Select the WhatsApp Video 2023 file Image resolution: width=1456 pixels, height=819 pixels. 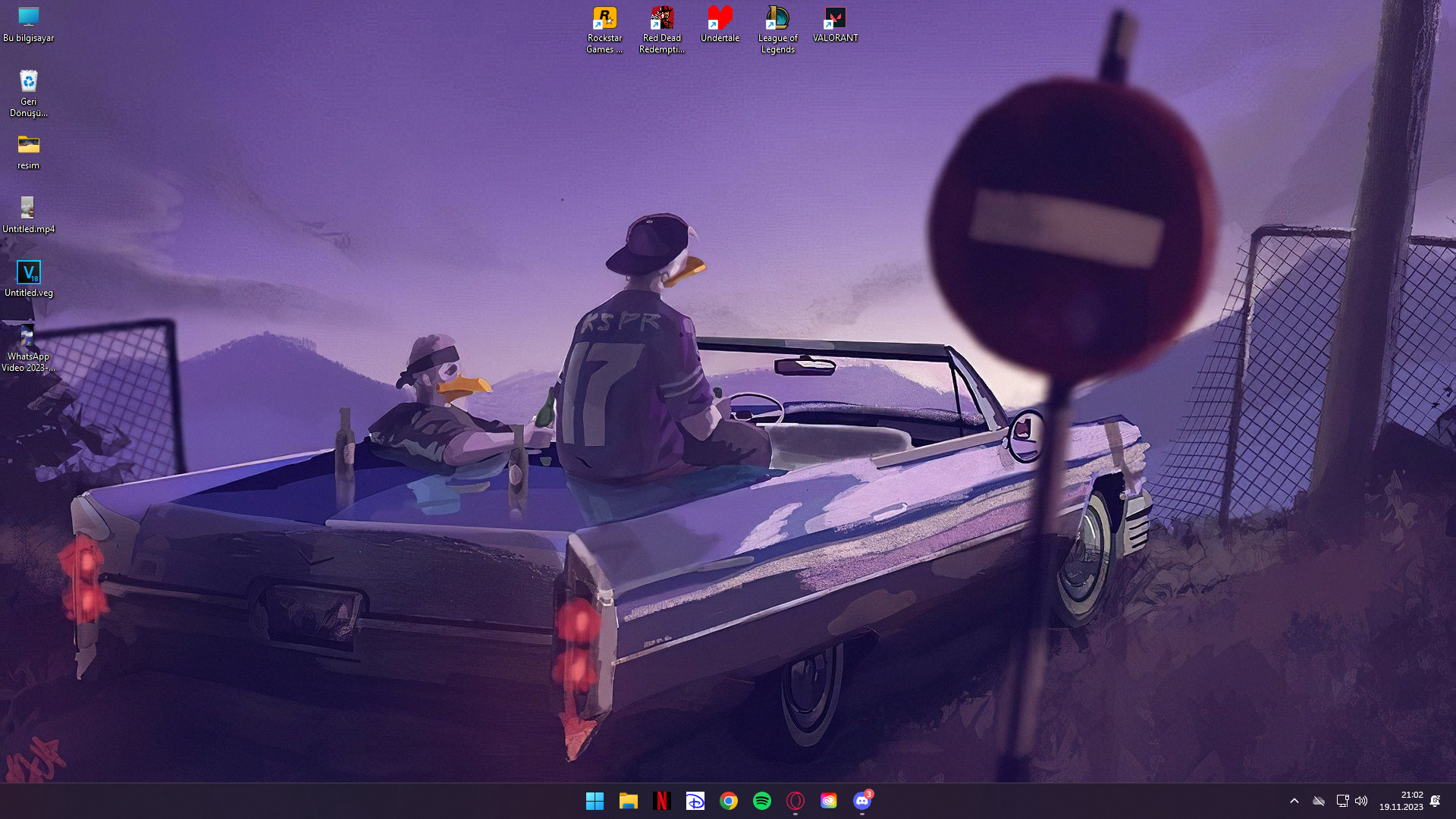tap(28, 348)
